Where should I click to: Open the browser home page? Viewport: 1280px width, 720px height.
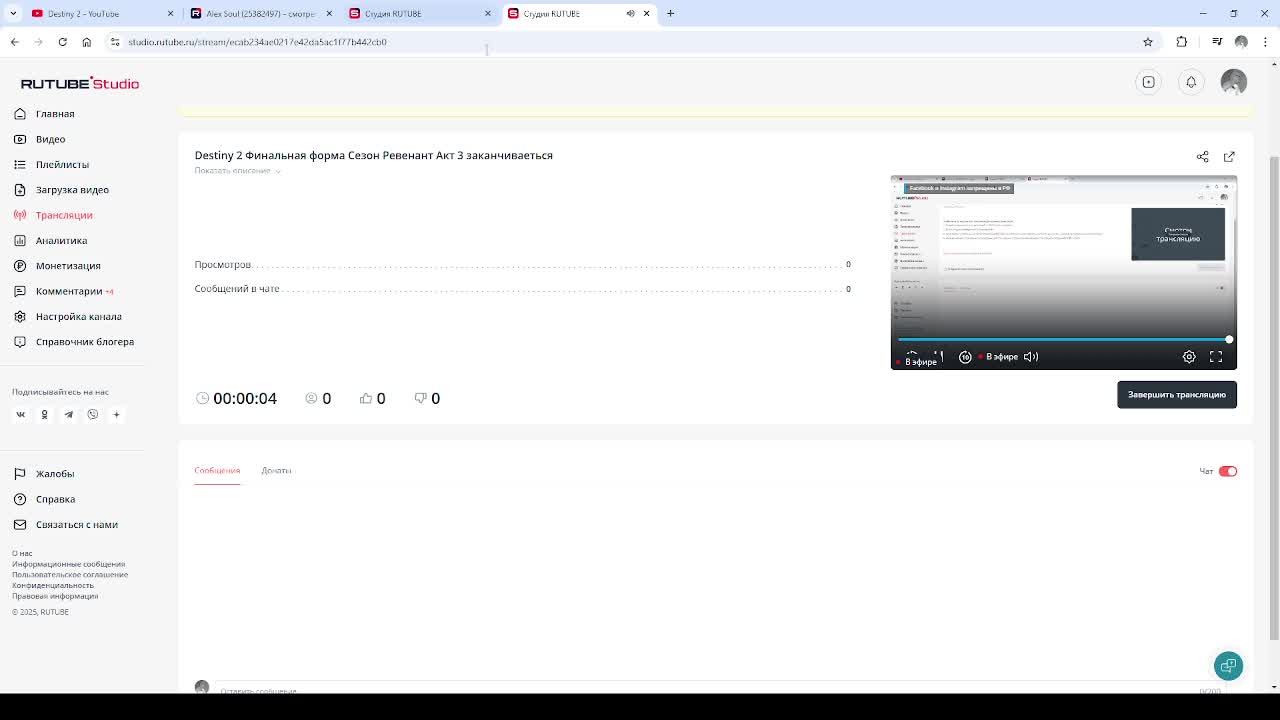86,42
